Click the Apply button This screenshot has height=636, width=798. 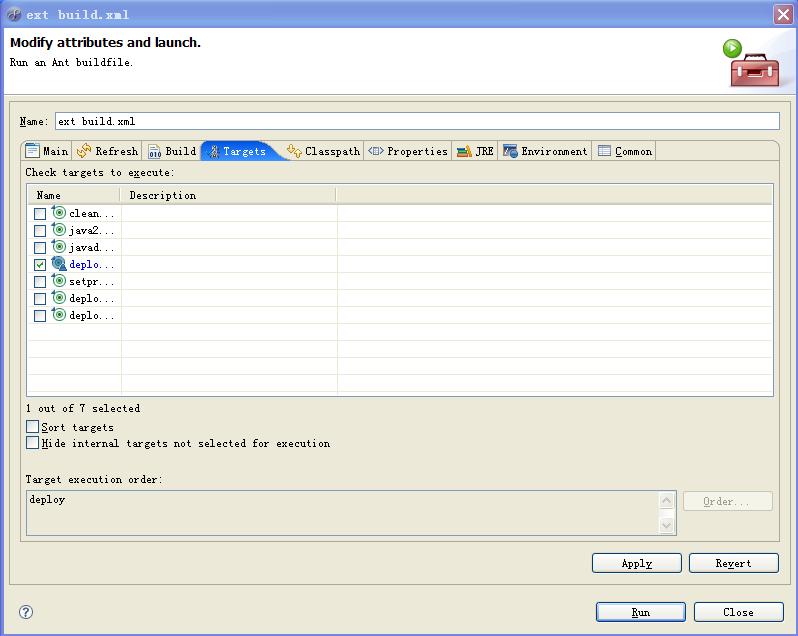[637, 563]
